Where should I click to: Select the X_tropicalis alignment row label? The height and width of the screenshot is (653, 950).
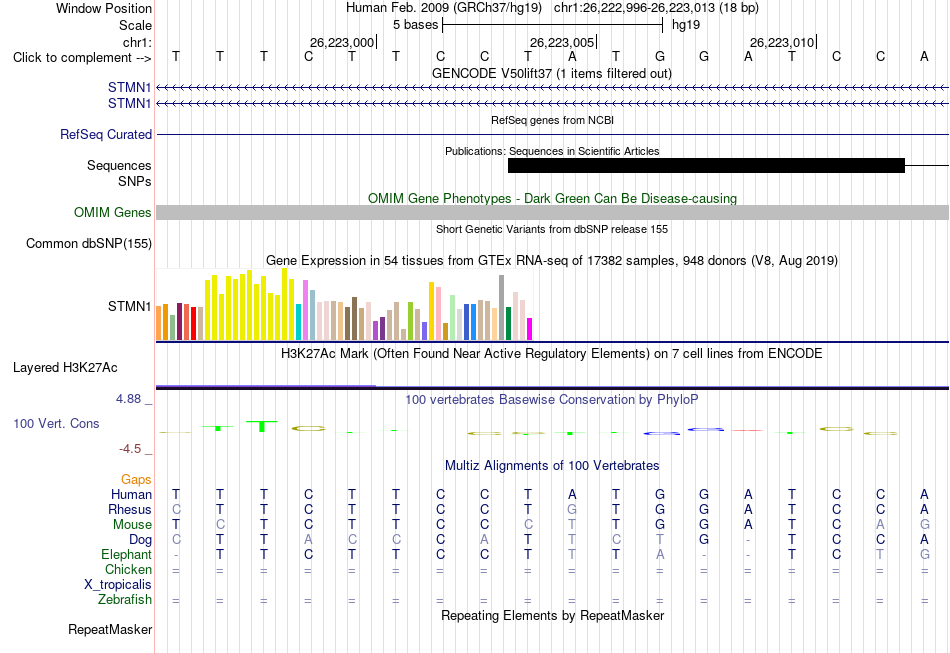click(118, 585)
